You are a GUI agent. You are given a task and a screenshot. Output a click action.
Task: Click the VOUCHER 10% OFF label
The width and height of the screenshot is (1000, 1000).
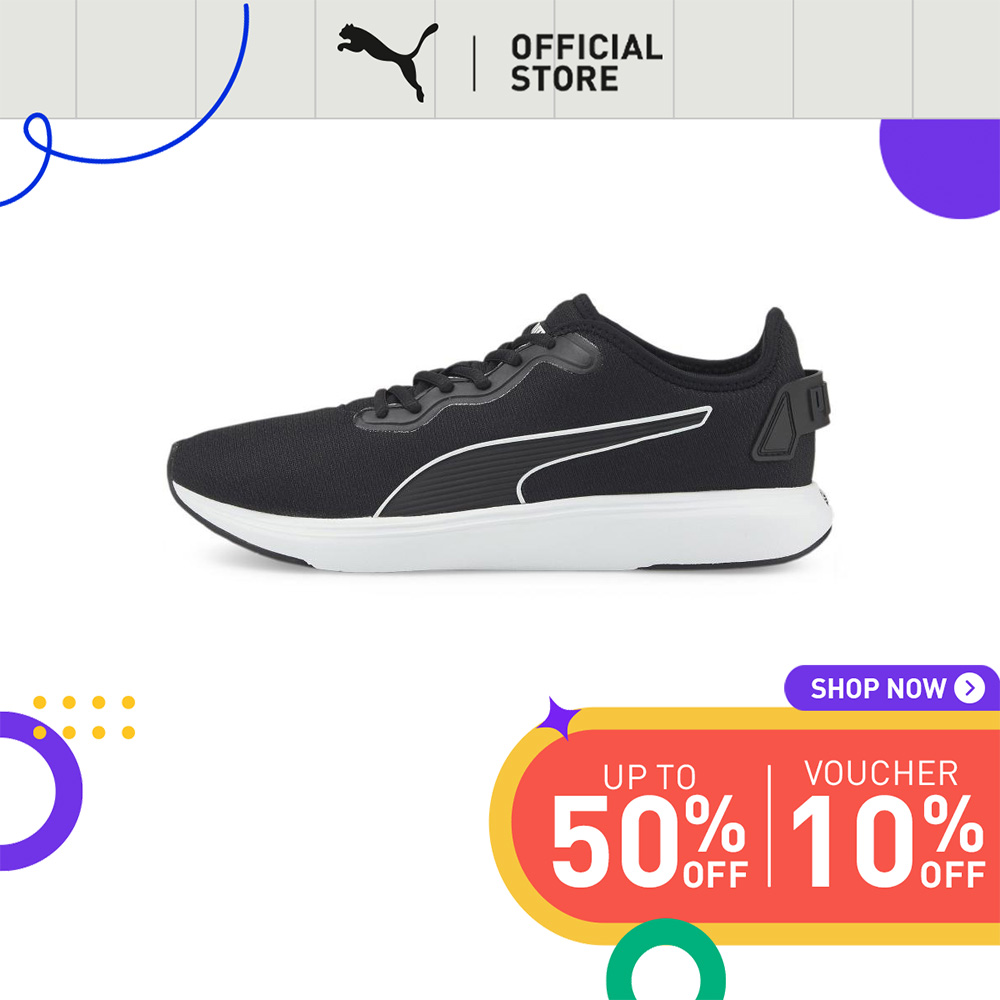click(888, 823)
